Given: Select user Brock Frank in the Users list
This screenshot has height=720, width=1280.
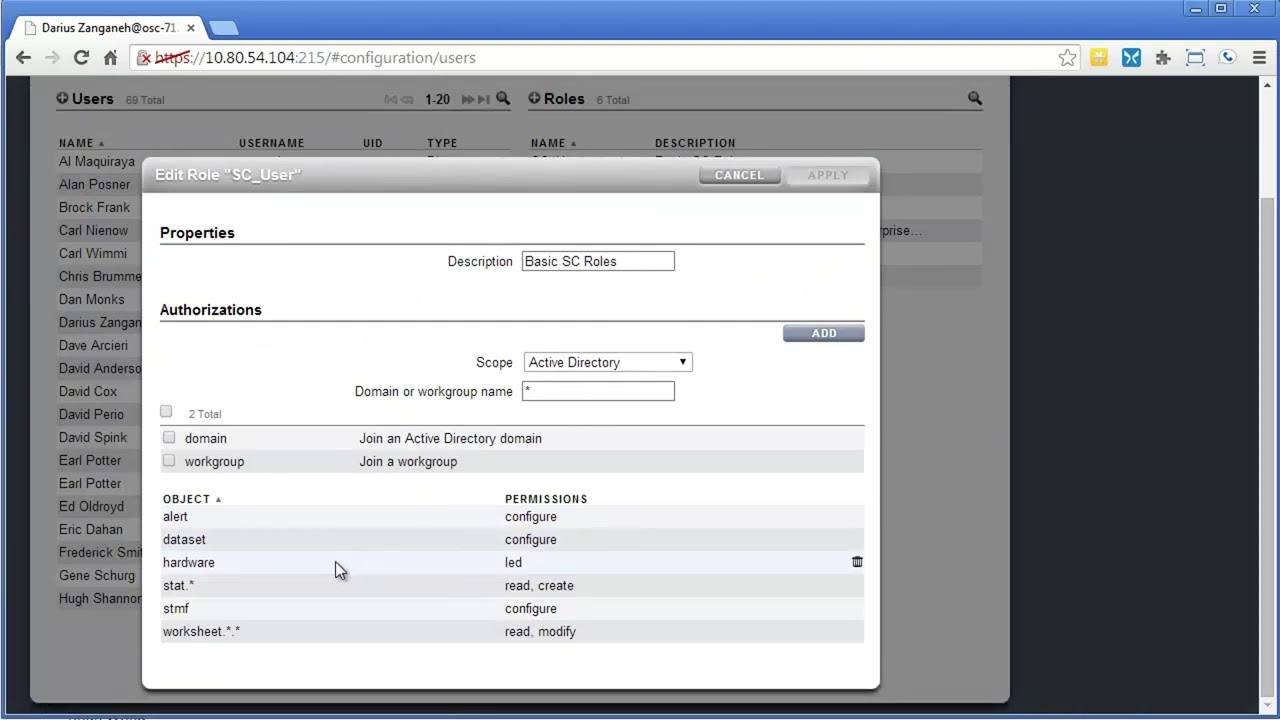Looking at the screenshot, I should 94,207.
